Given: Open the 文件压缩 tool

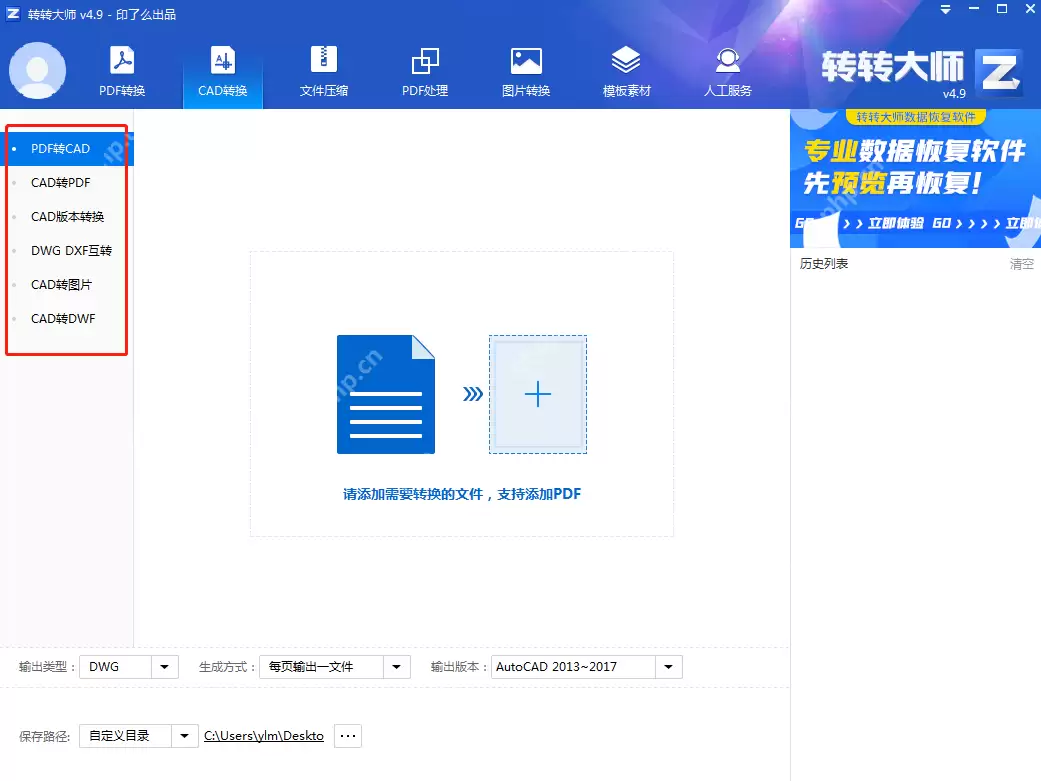Looking at the screenshot, I should (322, 70).
